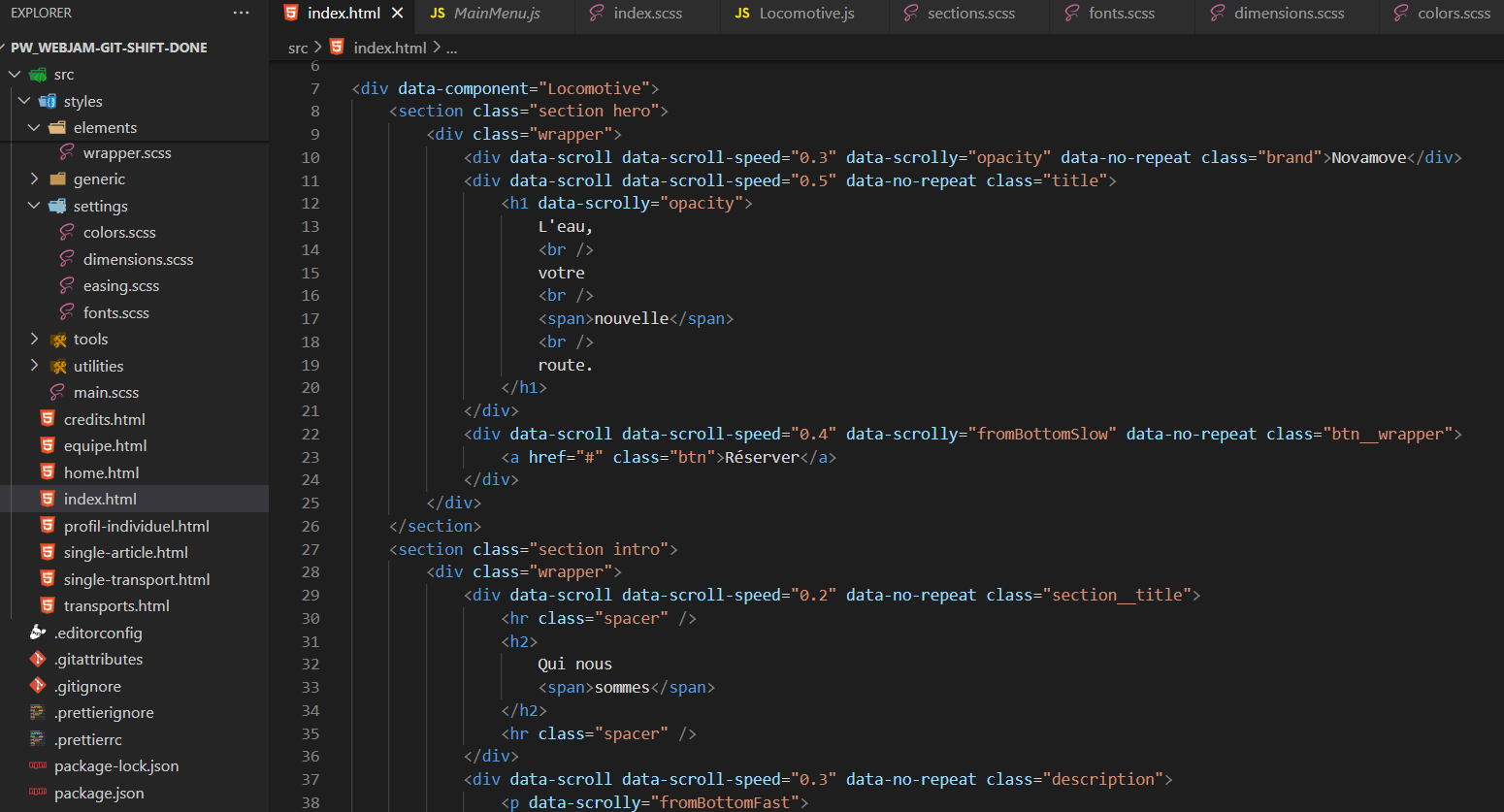
Task: Click the Sass icon on fonts.scss tab
Action: point(1073,13)
